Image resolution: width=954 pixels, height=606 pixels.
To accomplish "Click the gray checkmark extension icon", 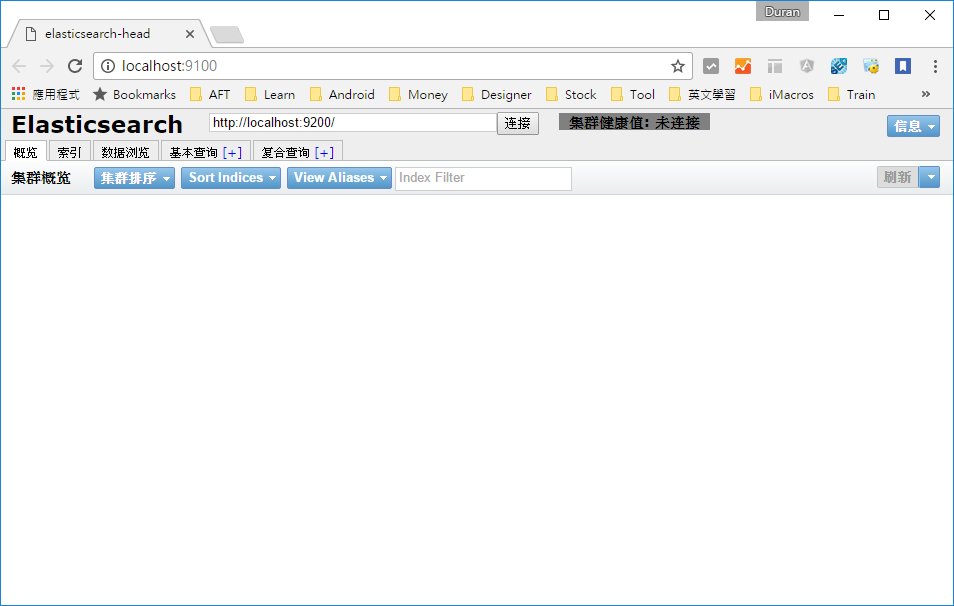I will click(x=711, y=65).
